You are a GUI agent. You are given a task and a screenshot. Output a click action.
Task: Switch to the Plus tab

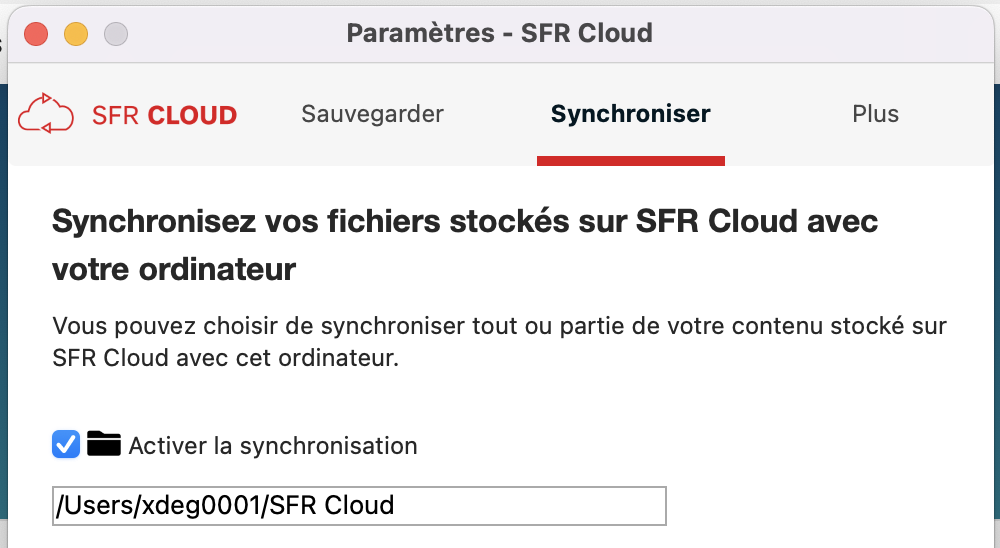(x=875, y=114)
